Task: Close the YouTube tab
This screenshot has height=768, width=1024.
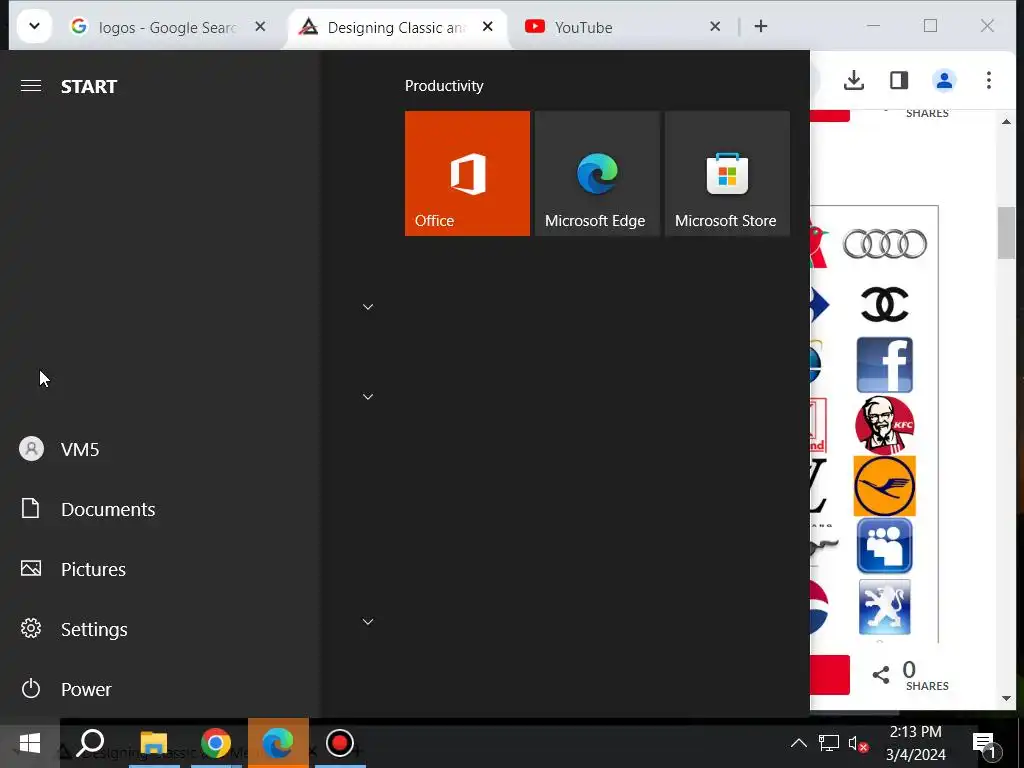Action: click(x=715, y=27)
